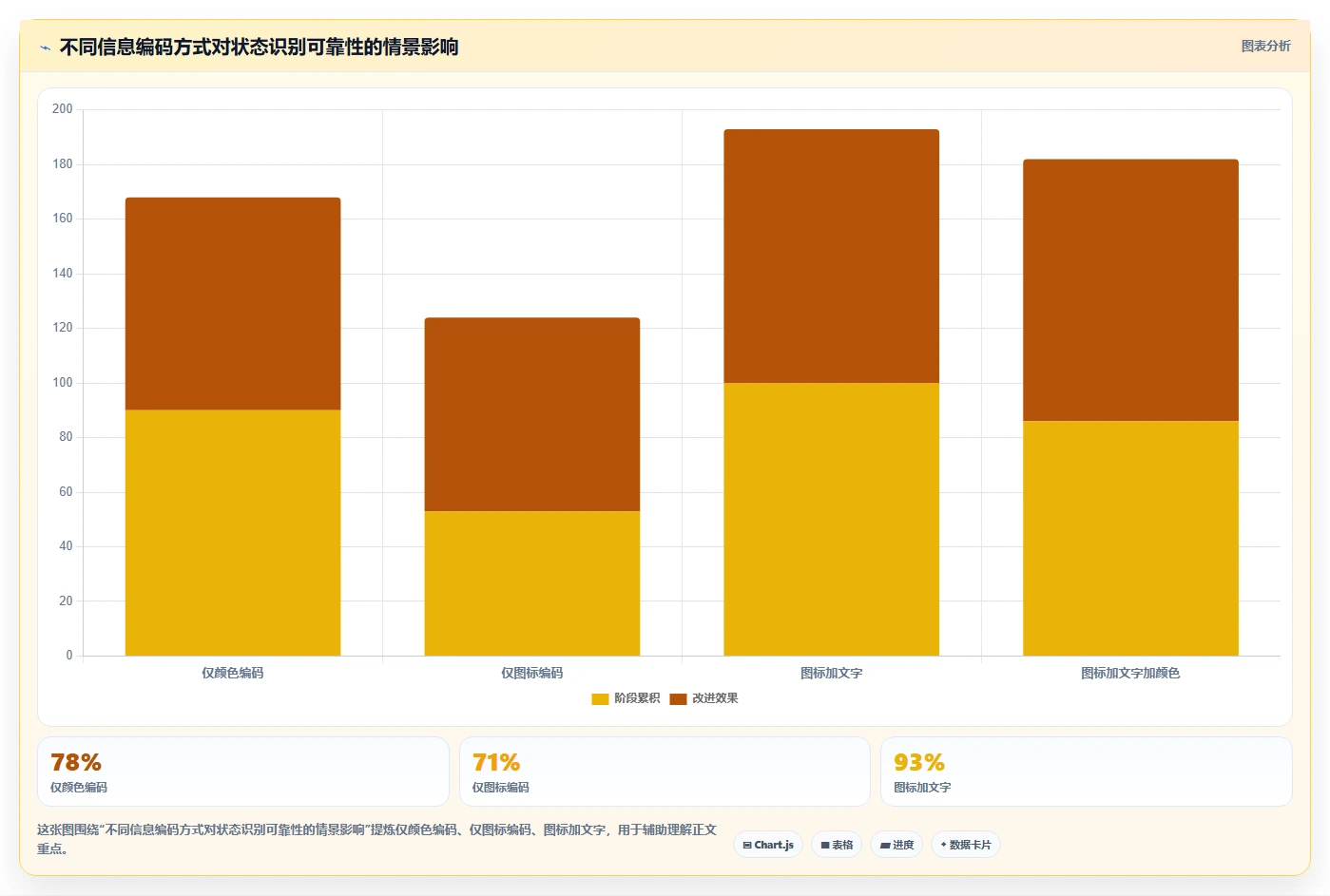Select the 进度 tag pill
Viewport: 1330px width, 896px height.
click(x=896, y=845)
